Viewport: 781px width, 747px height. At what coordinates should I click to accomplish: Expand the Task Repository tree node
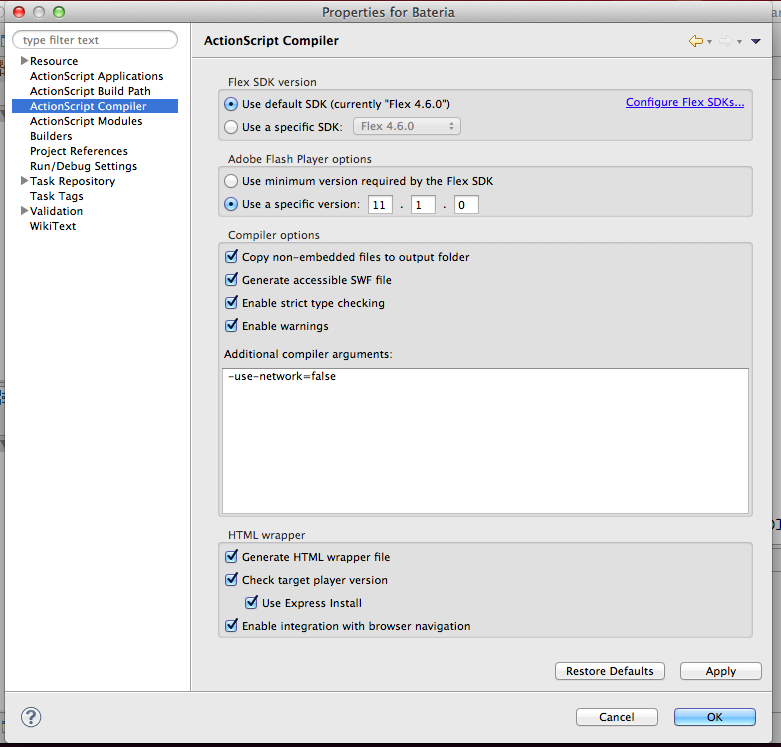(24, 181)
